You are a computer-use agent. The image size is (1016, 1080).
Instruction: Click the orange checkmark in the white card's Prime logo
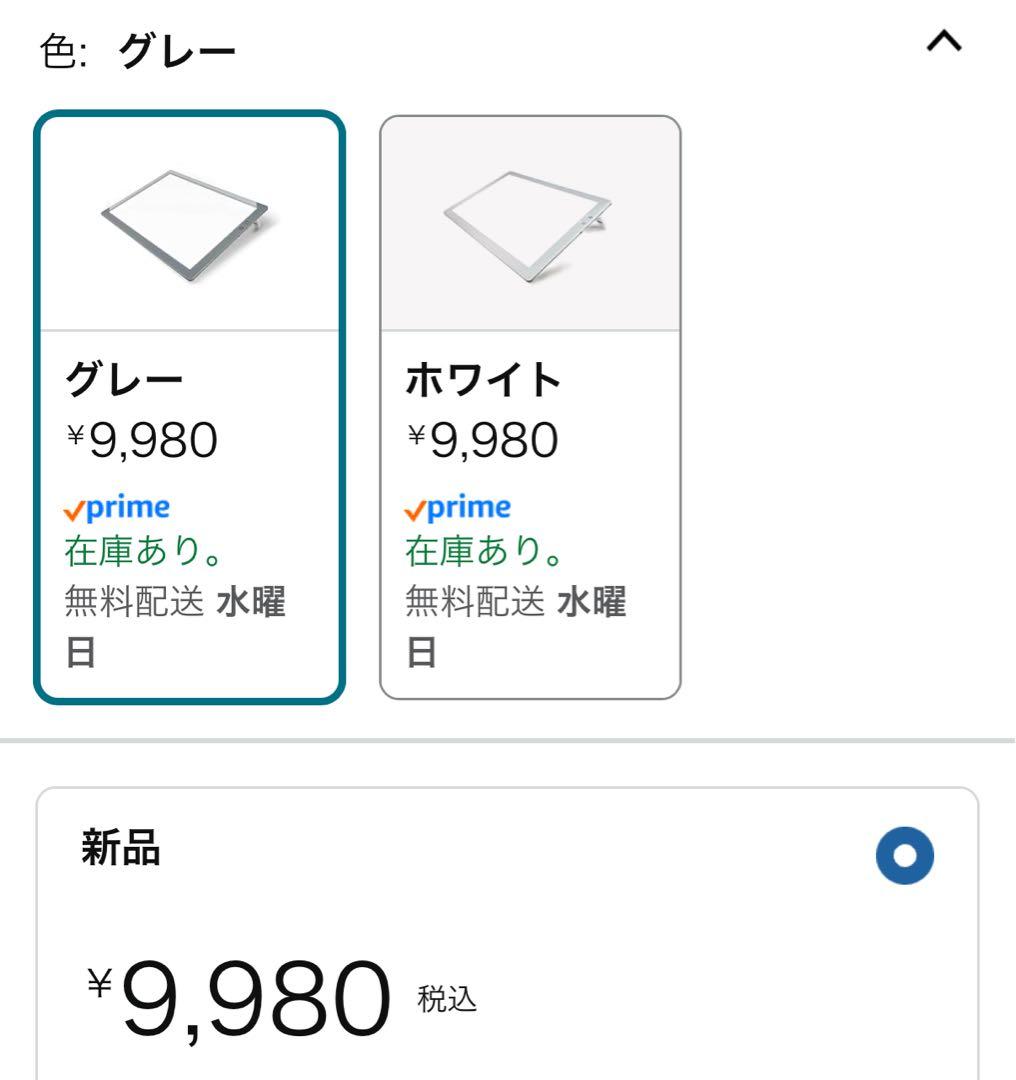416,511
